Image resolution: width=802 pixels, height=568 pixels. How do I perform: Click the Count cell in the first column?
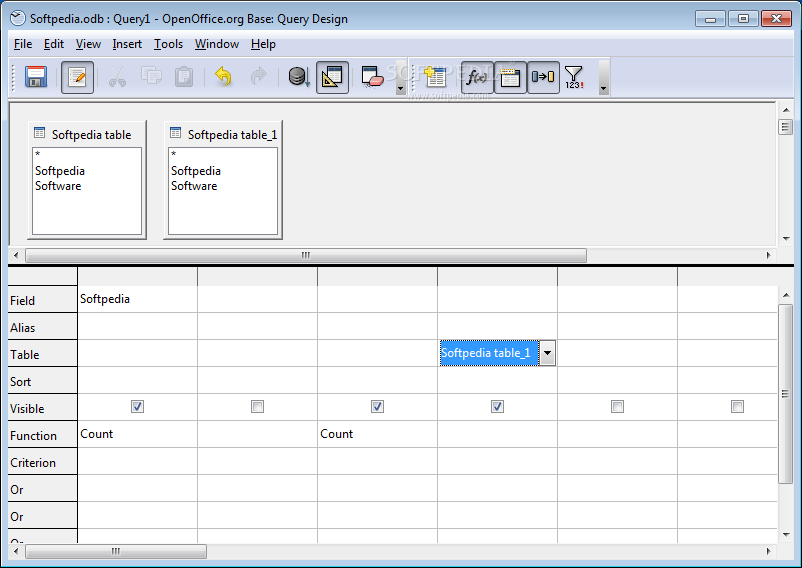pos(137,434)
